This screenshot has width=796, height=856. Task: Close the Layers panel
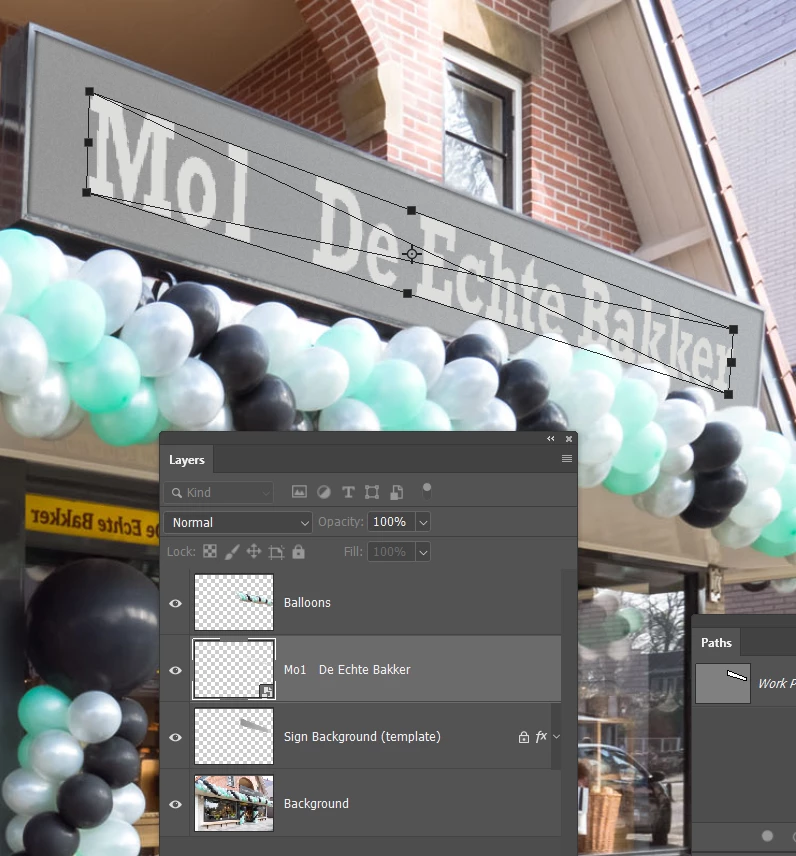click(x=569, y=438)
